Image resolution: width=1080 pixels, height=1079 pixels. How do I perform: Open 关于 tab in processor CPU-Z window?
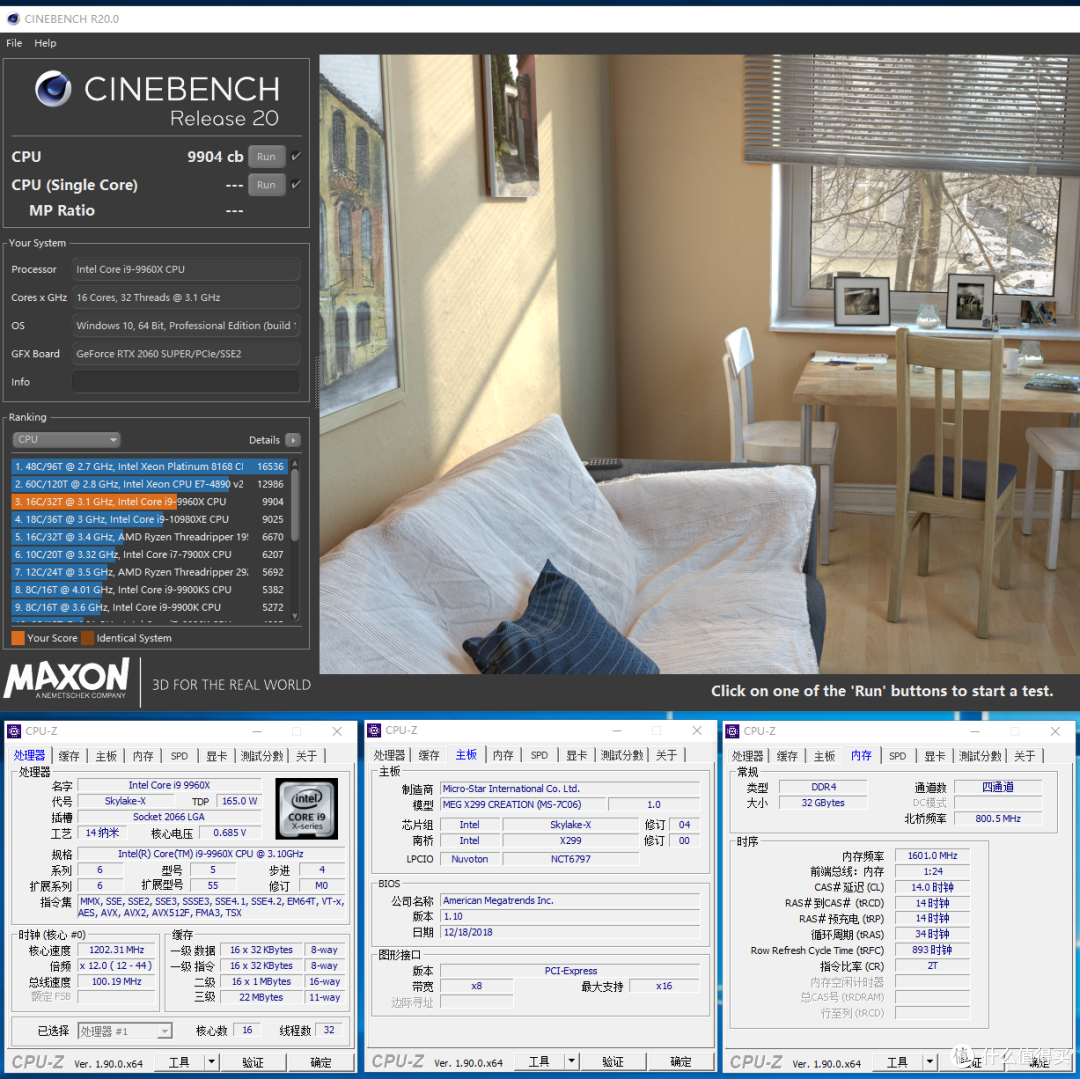[307, 756]
